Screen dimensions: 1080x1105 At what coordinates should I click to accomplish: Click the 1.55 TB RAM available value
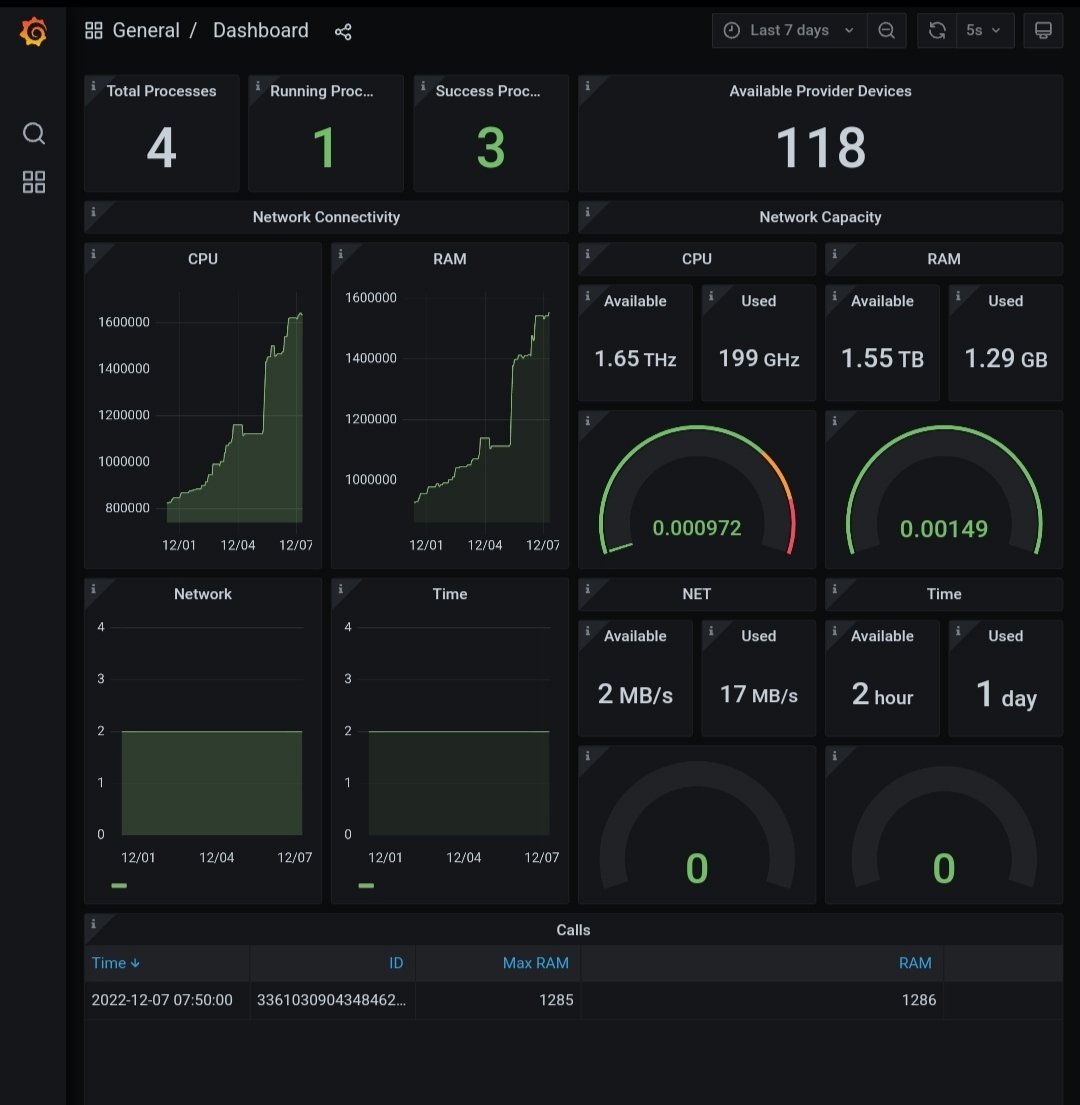pos(882,359)
